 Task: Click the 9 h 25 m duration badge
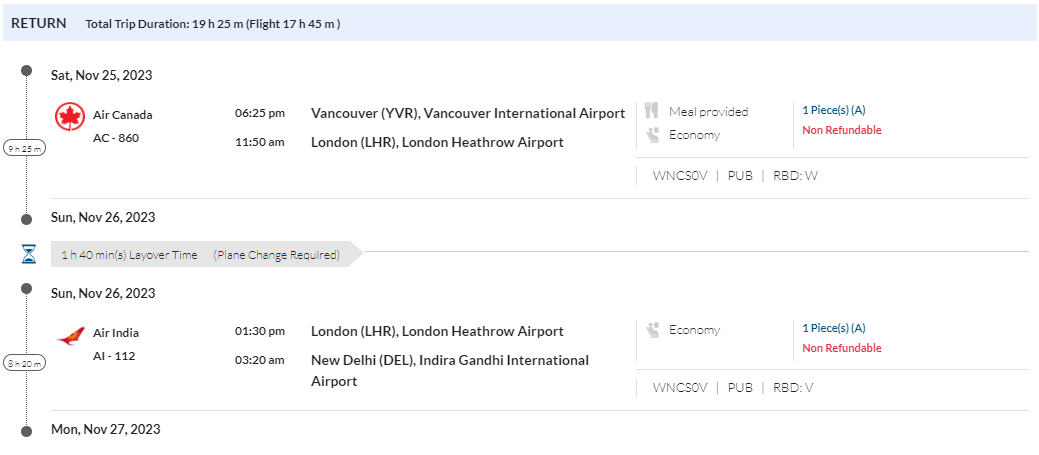coord(24,148)
